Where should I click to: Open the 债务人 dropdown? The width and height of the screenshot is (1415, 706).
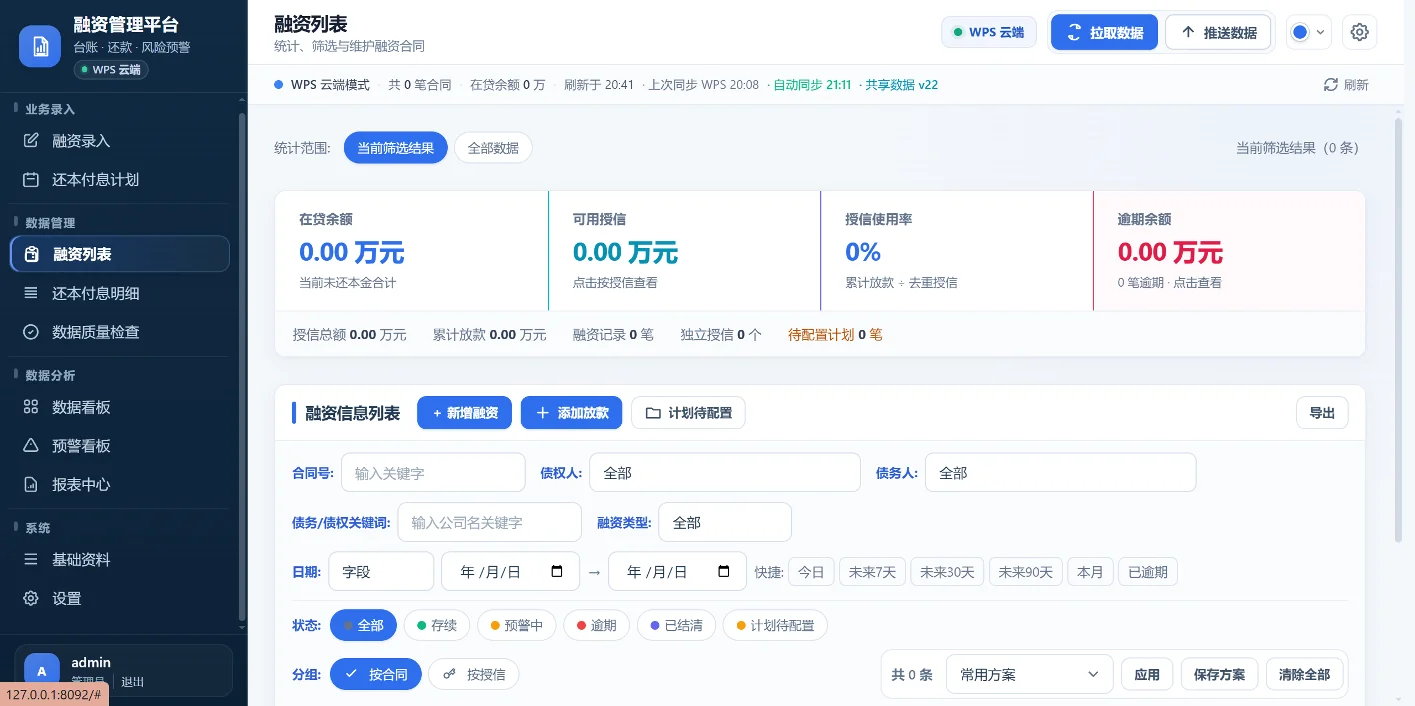1060,472
